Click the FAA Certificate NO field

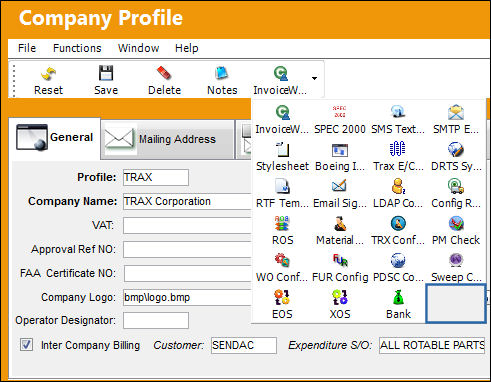click(x=188, y=273)
